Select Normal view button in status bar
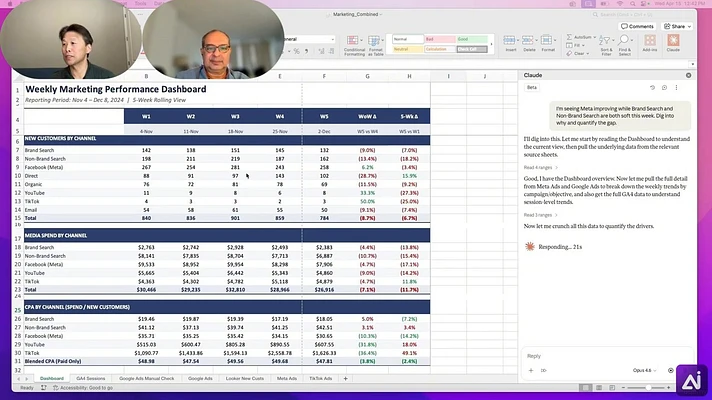The width and height of the screenshot is (712, 400). pos(585,388)
